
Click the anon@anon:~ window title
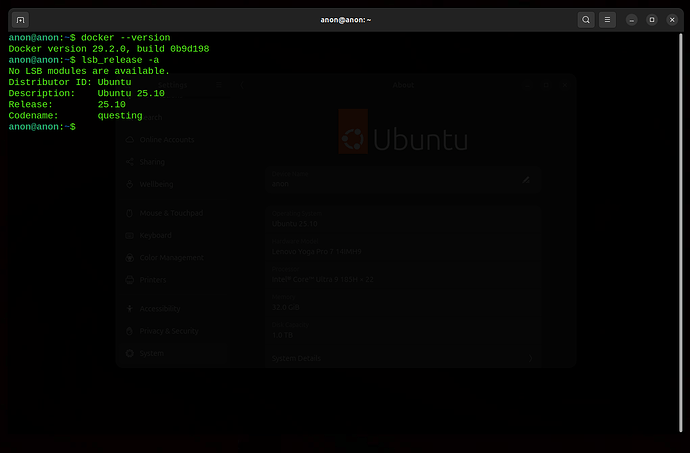[x=344, y=19]
